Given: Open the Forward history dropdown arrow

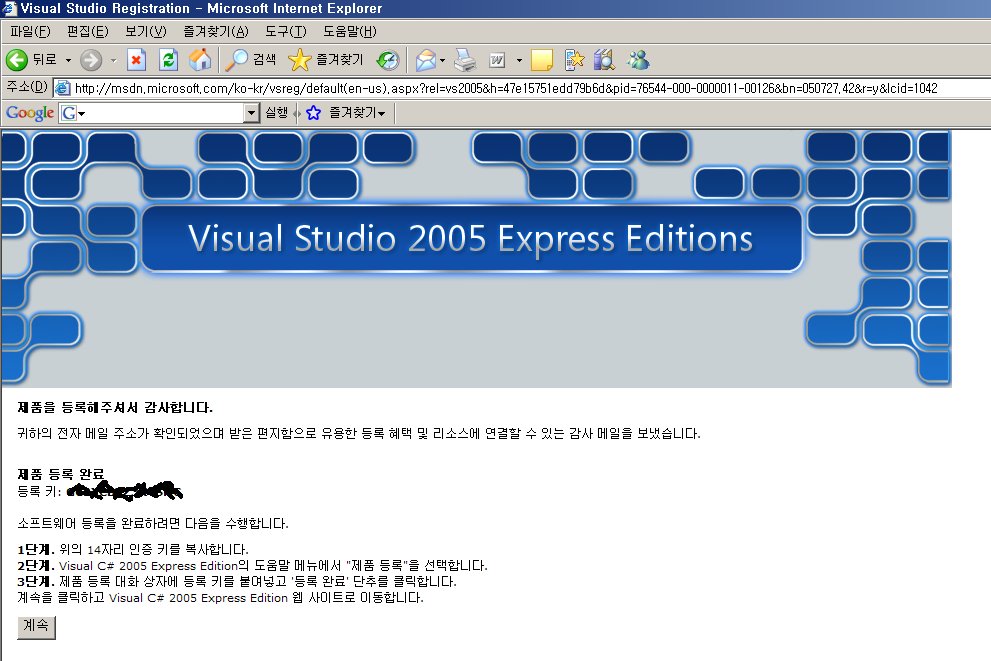Looking at the screenshot, I should tap(113, 61).
